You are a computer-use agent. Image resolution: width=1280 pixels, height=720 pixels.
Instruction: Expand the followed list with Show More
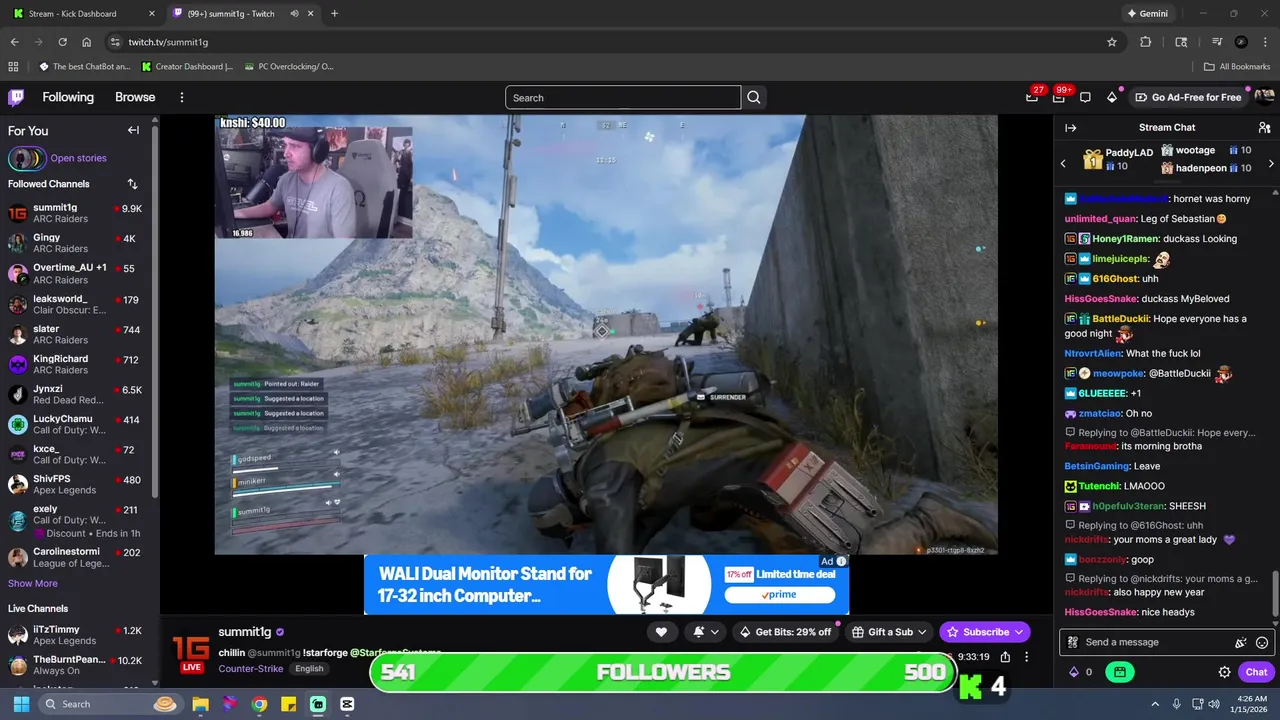[33, 584]
